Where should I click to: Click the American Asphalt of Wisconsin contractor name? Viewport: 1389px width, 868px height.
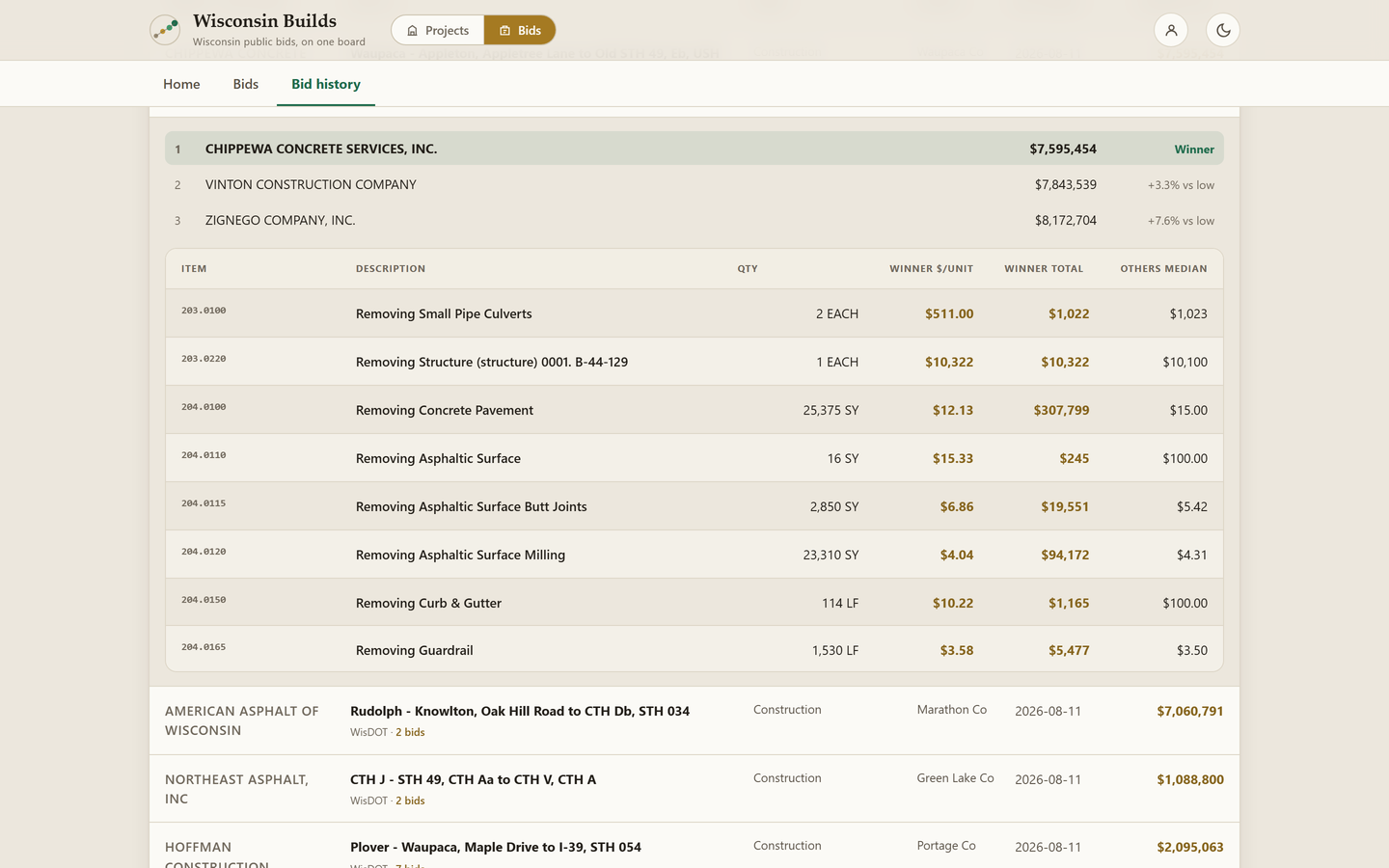point(242,720)
